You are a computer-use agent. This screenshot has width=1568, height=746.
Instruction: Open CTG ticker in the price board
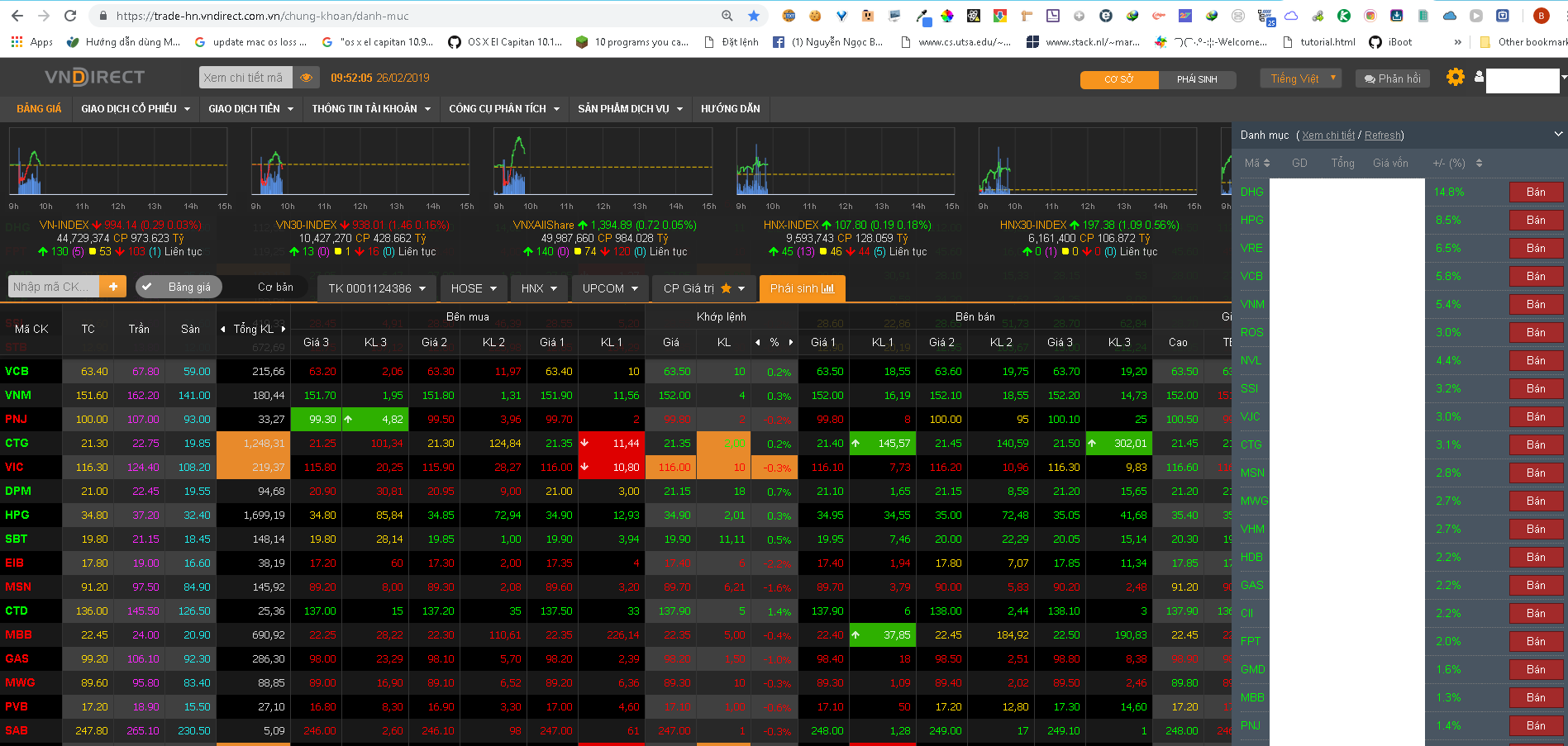[17, 443]
